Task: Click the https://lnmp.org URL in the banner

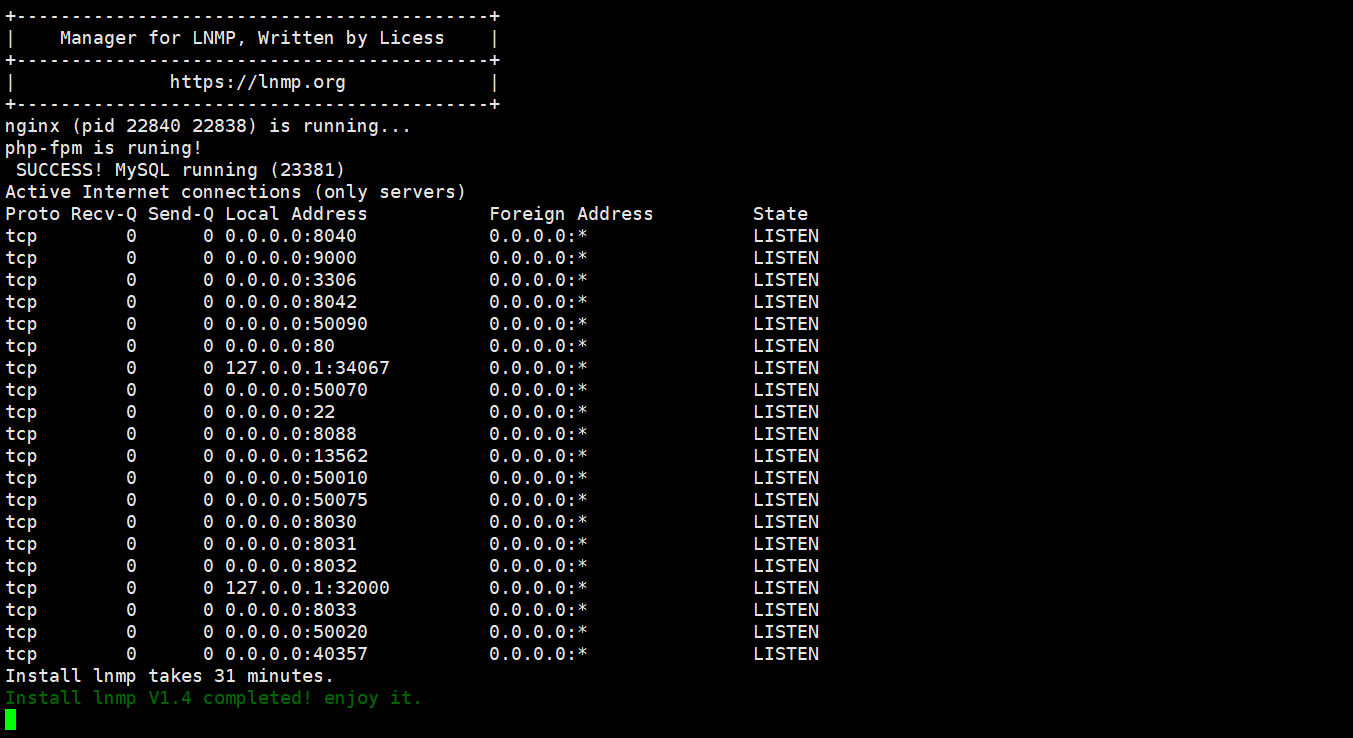Action: point(257,82)
